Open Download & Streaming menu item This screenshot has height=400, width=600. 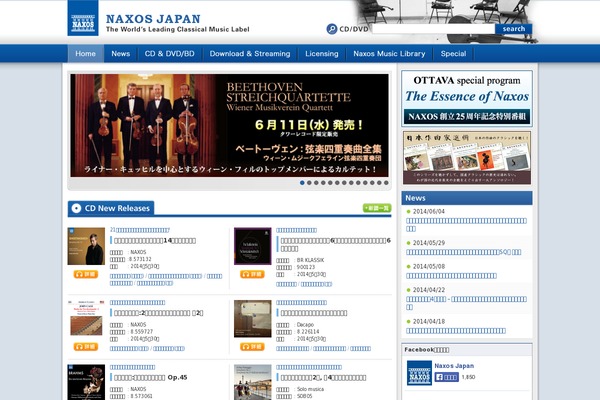tap(250, 54)
